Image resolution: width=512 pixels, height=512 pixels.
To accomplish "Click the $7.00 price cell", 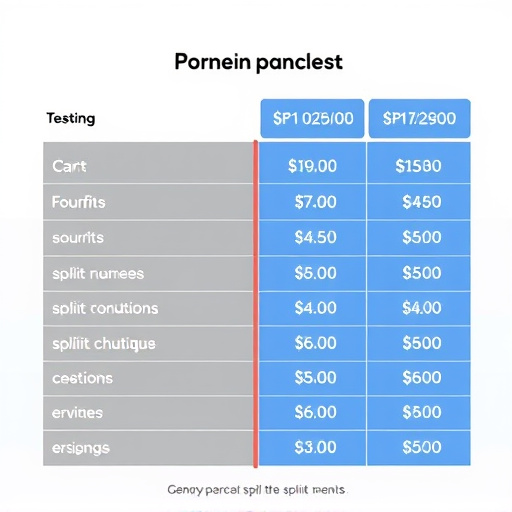I will pyautogui.click(x=312, y=202).
